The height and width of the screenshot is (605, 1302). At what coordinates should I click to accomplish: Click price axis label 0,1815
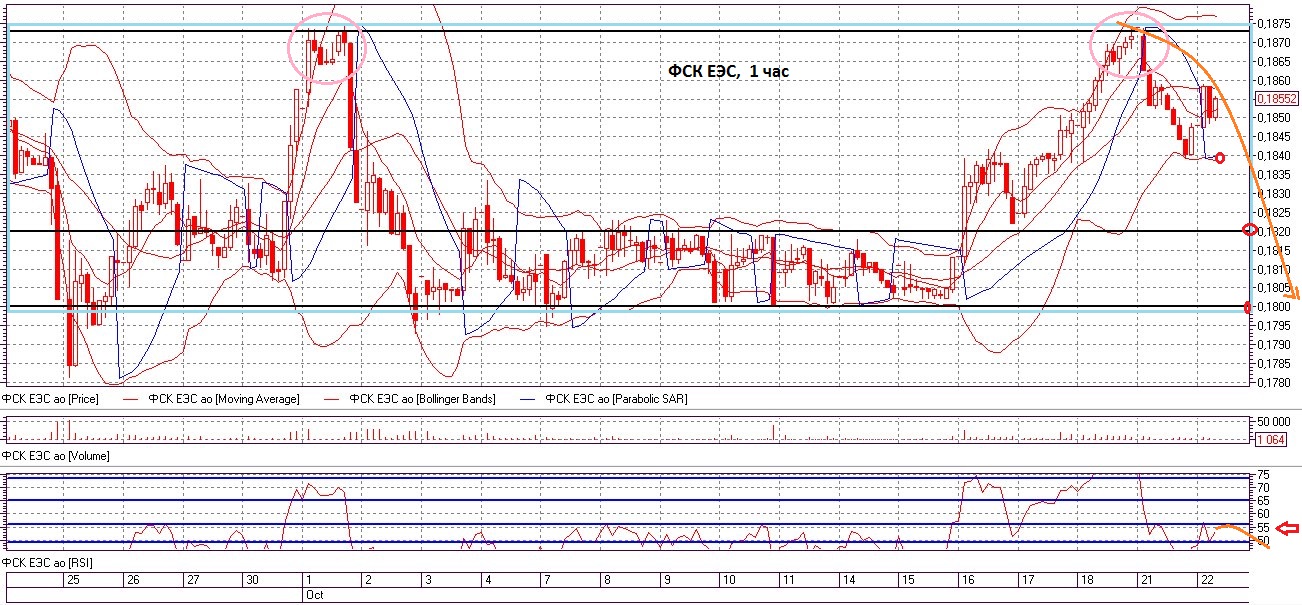(1272, 250)
